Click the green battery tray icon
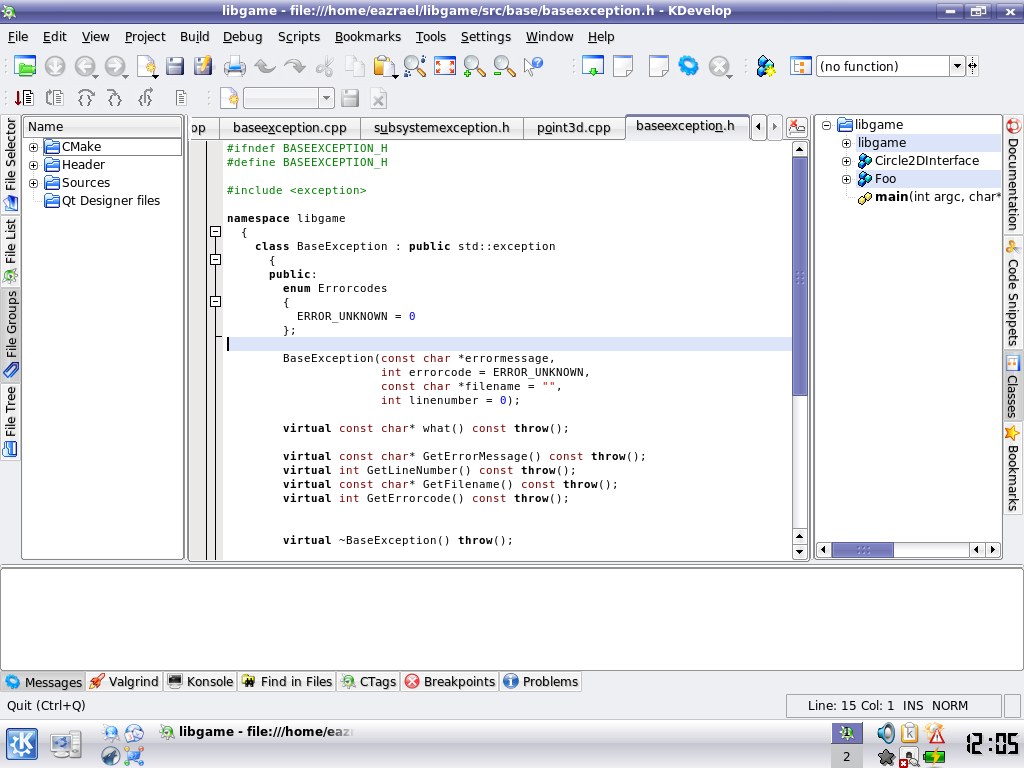 [x=935, y=757]
